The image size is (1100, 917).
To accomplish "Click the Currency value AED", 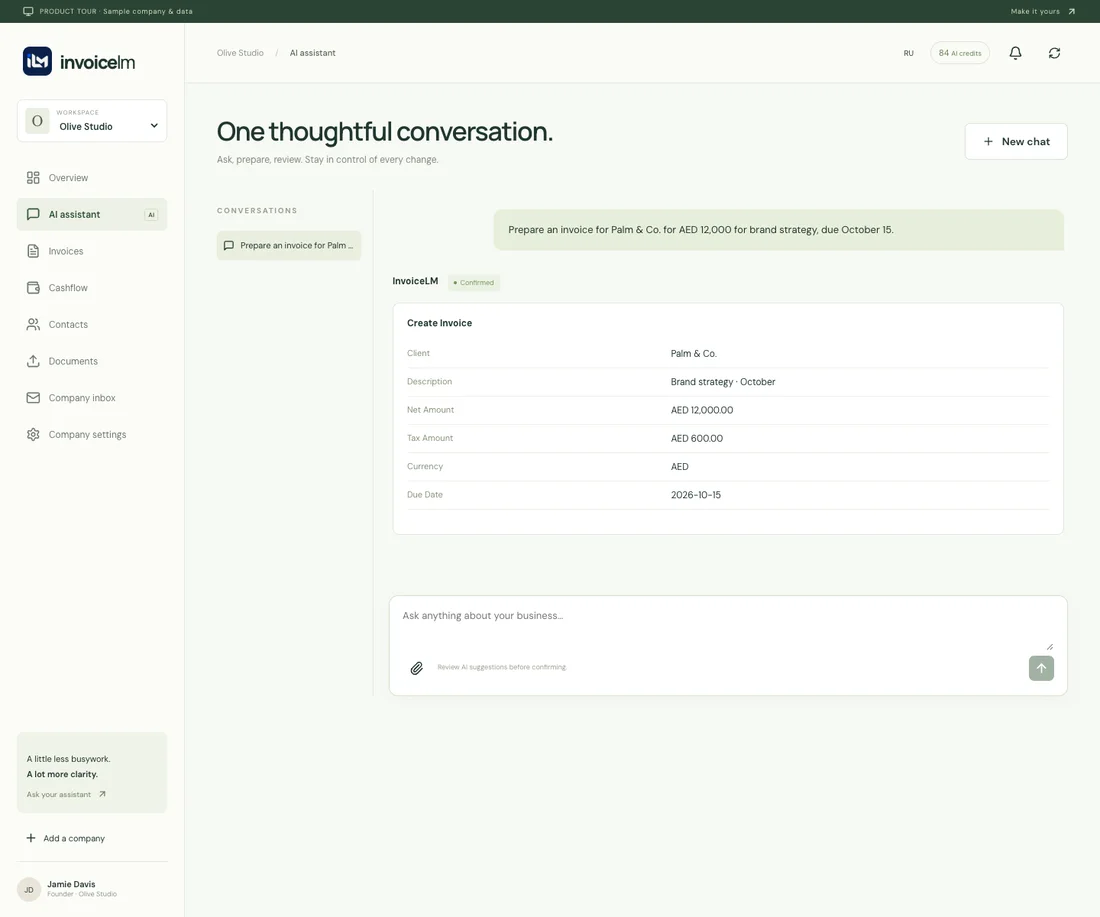I will point(679,467).
